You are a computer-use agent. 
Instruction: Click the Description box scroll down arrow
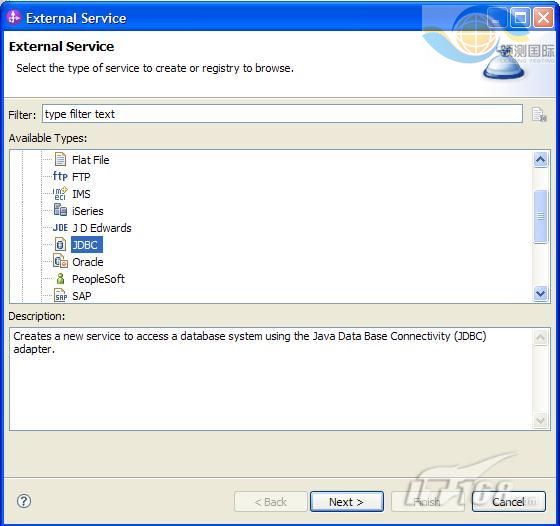pyautogui.click(x=540, y=420)
